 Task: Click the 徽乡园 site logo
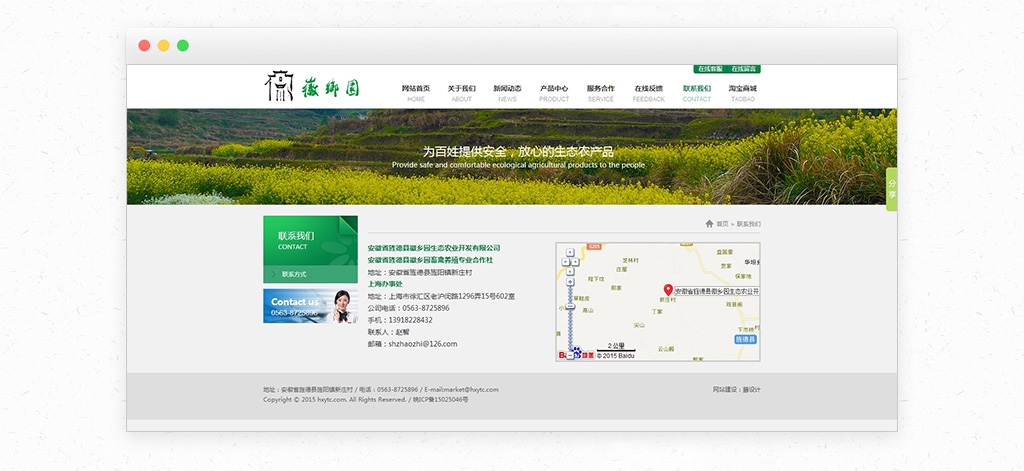pyautogui.click(x=311, y=87)
